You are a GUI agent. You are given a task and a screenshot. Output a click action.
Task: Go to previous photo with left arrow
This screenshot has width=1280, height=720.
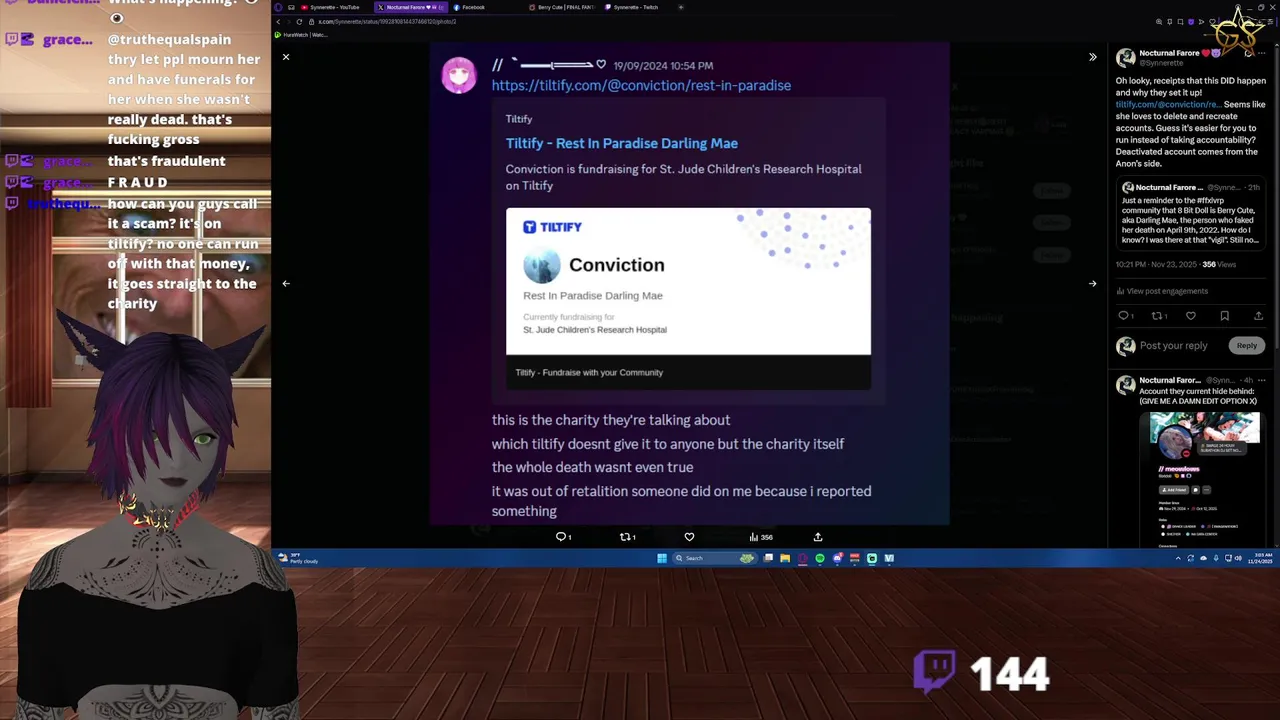pos(286,283)
